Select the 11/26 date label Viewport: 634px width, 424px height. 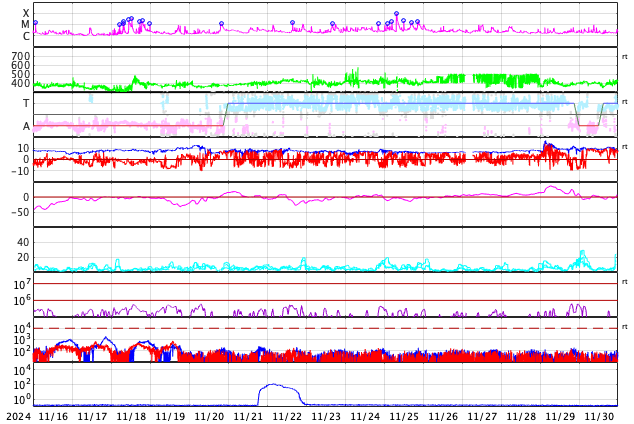point(443,416)
